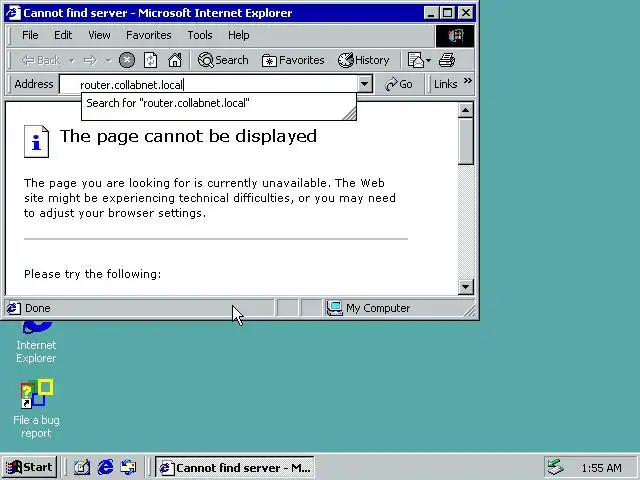Refresh the page with the Refresh icon
The height and width of the screenshot is (480, 640).
[150, 60]
